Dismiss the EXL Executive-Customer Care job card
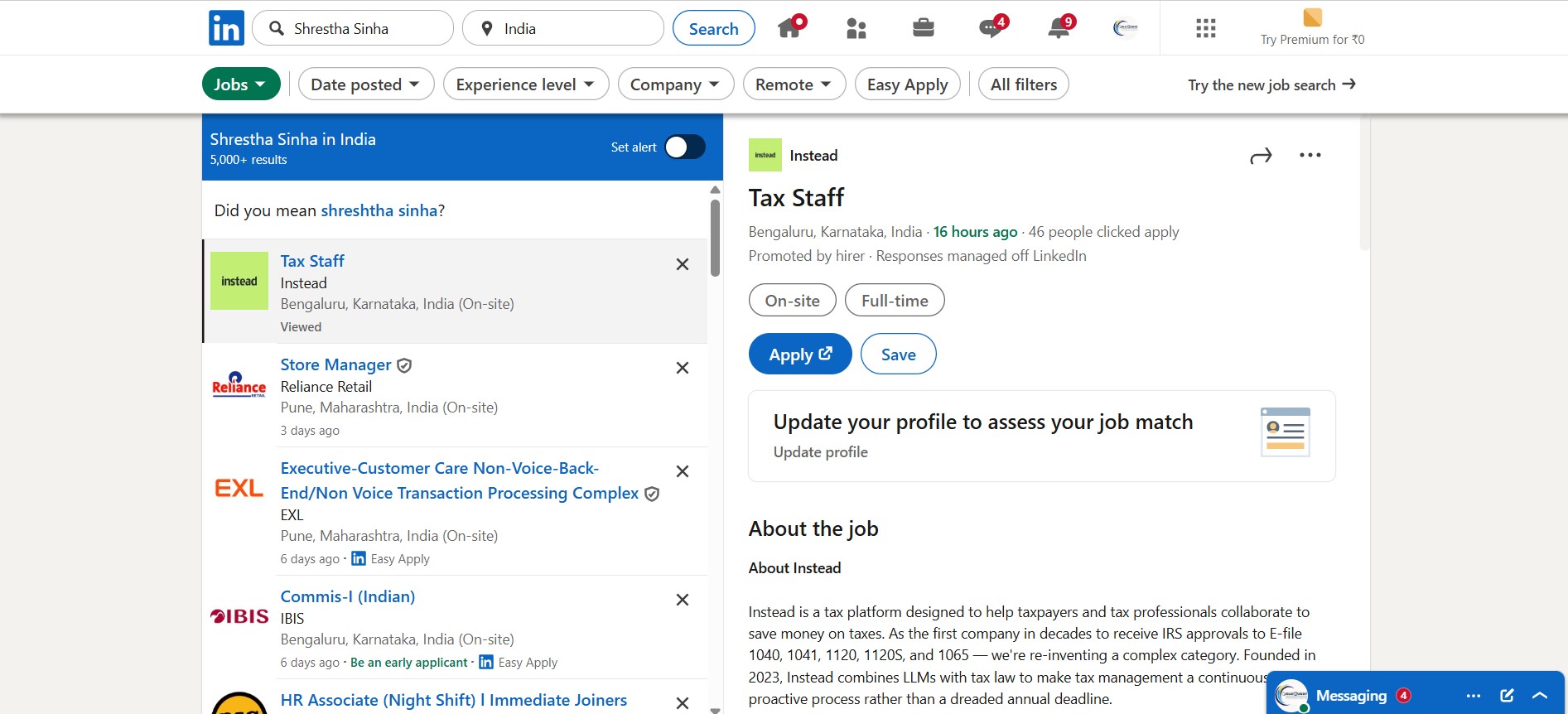This screenshot has height=714, width=1568. (683, 471)
